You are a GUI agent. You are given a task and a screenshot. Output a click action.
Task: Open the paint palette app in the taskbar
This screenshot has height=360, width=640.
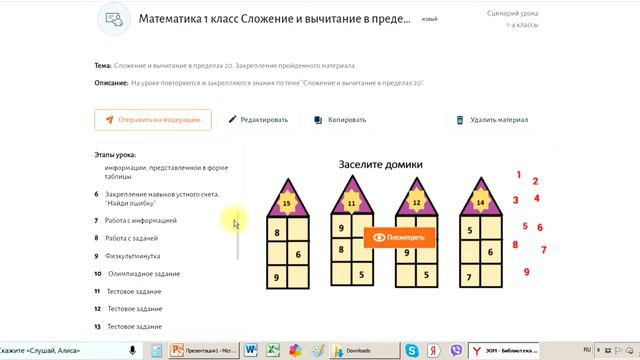click(318, 351)
